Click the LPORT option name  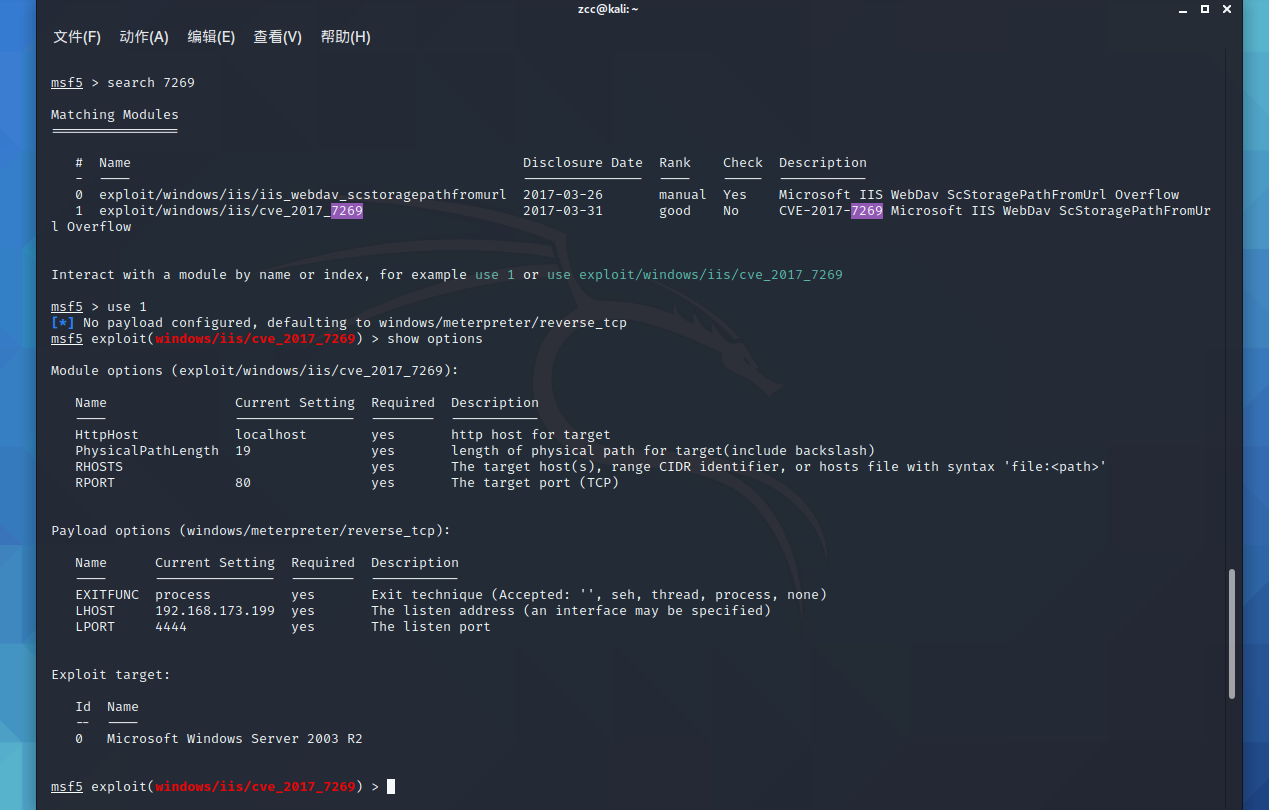click(95, 627)
